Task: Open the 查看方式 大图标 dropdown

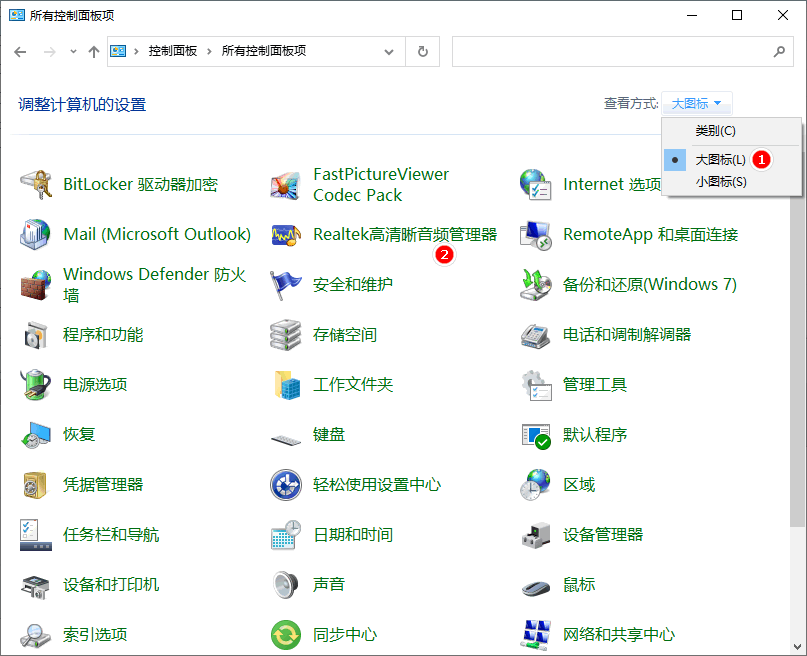Action: [x=696, y=103]
